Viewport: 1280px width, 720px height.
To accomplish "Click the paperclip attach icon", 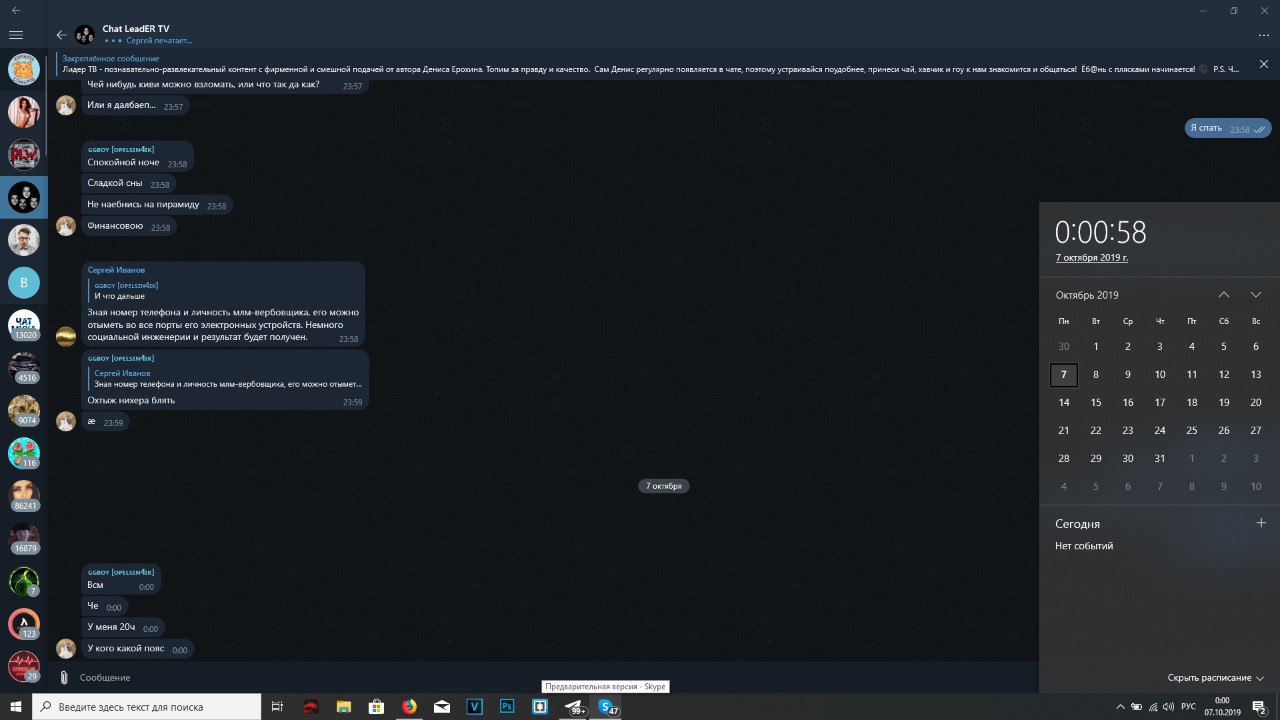I will 64,677.
